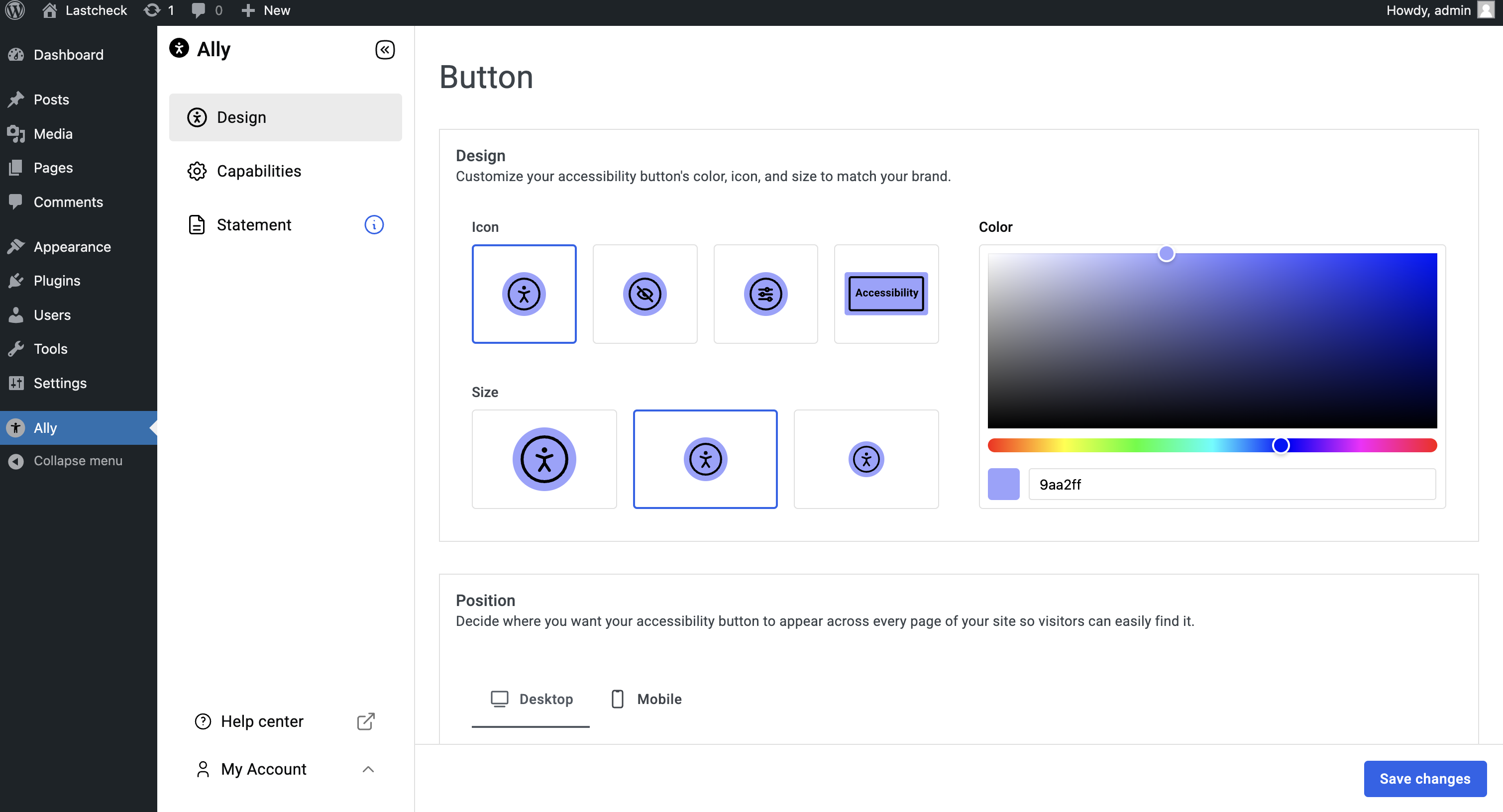Viewport: 1503px width, 812px height.
Task: Choose the Accessibility text button style
Action: (x=886, y=294)
